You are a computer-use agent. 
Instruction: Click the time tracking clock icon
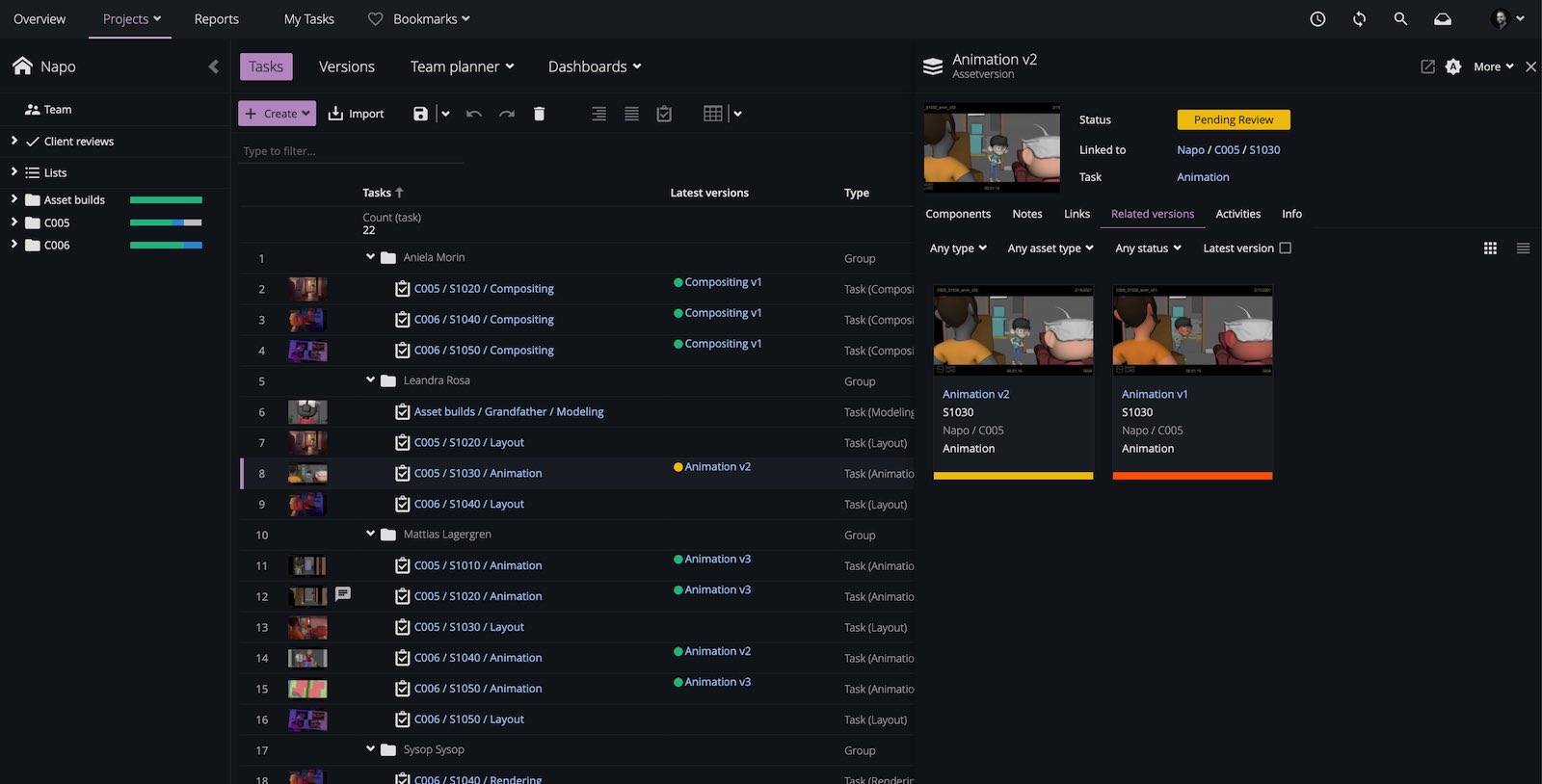coord(1317,19)
